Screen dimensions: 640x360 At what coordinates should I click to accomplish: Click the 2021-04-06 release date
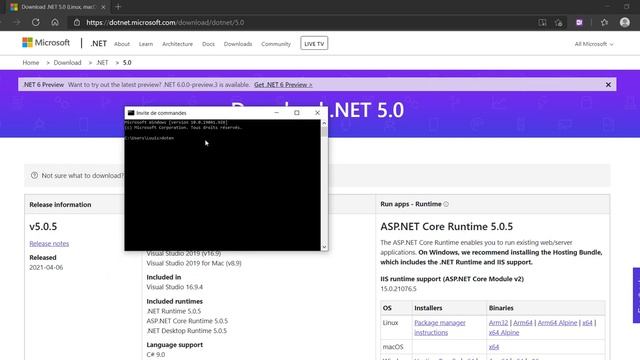point(46,267)
